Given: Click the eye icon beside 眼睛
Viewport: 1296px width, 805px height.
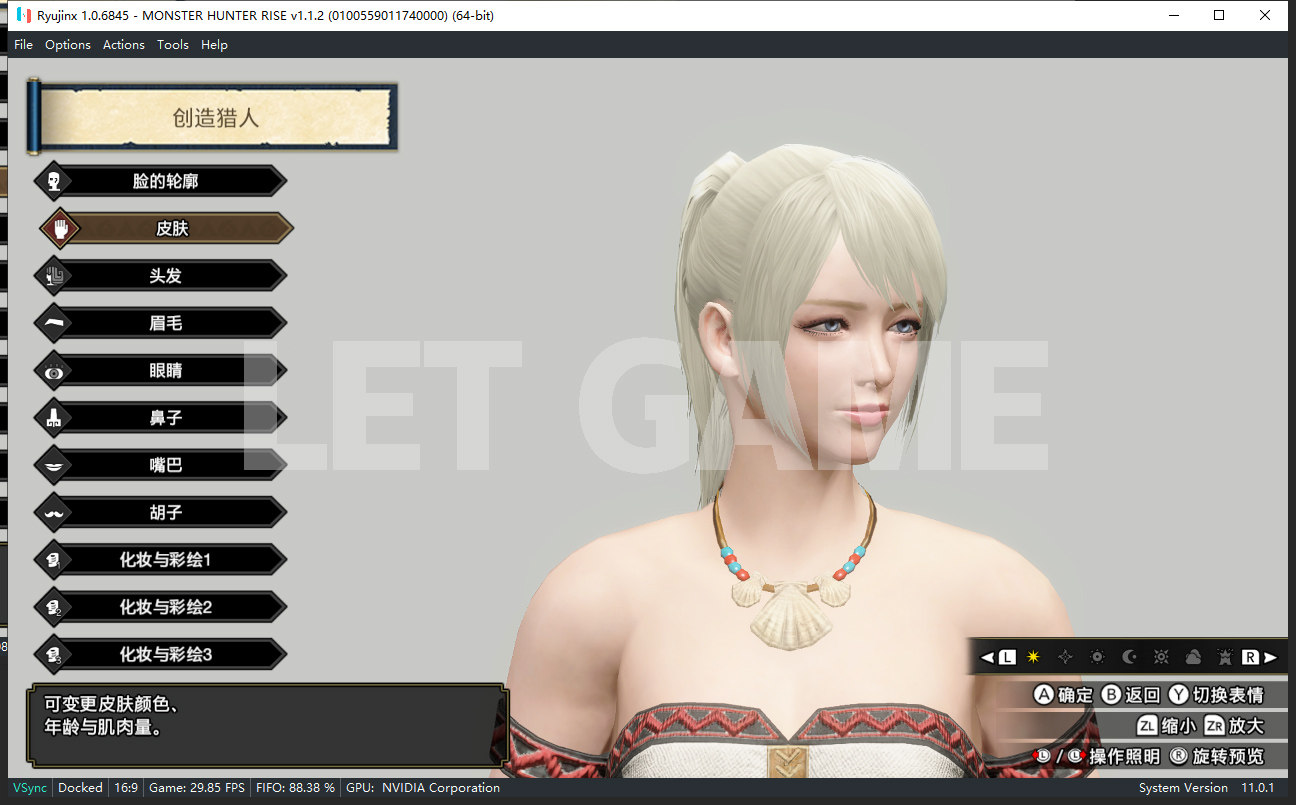Looking at the screenshot, I should 55,371.
